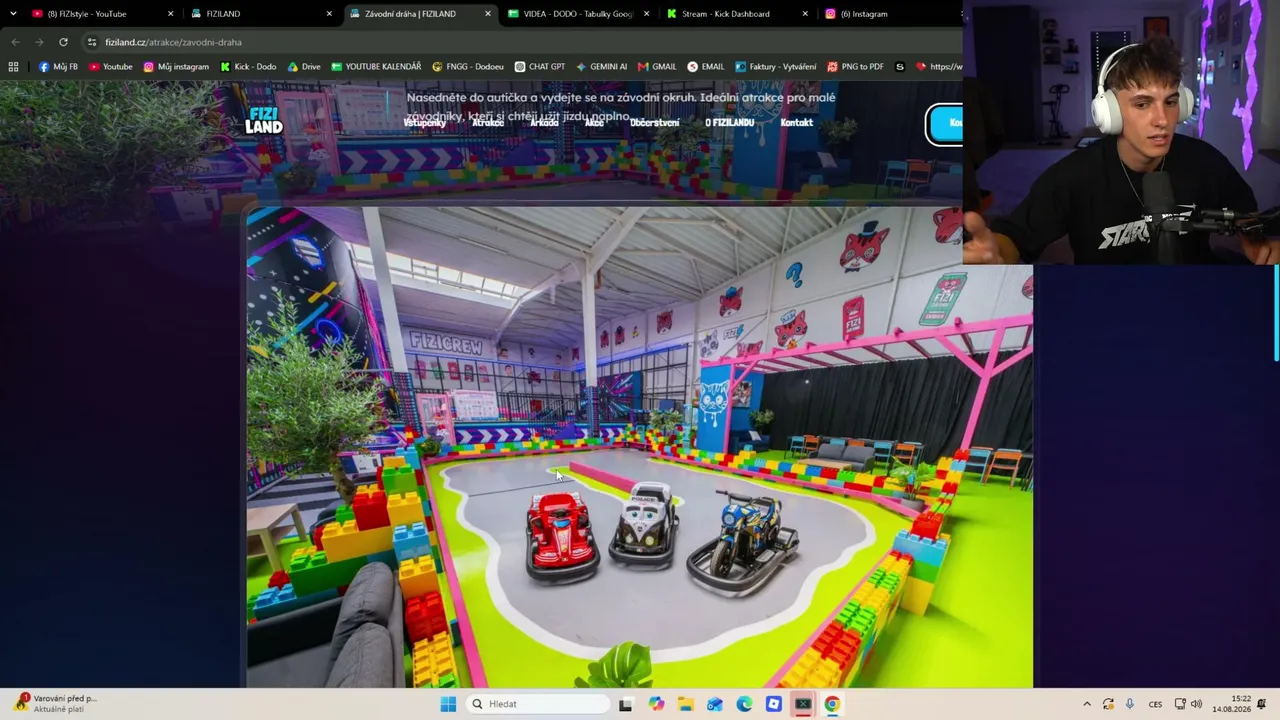1280x720 pixels.
Task: Open the EMAIL bookmark
Action: pyautogui.click(x=706, y=67)
